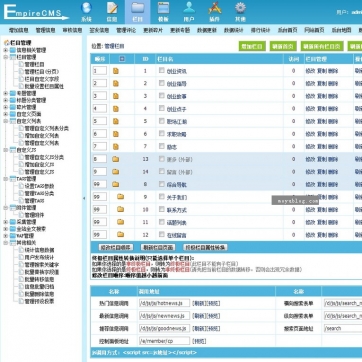
Task: Collapse the TAGS管理 tree node
Action: (6, 179)
